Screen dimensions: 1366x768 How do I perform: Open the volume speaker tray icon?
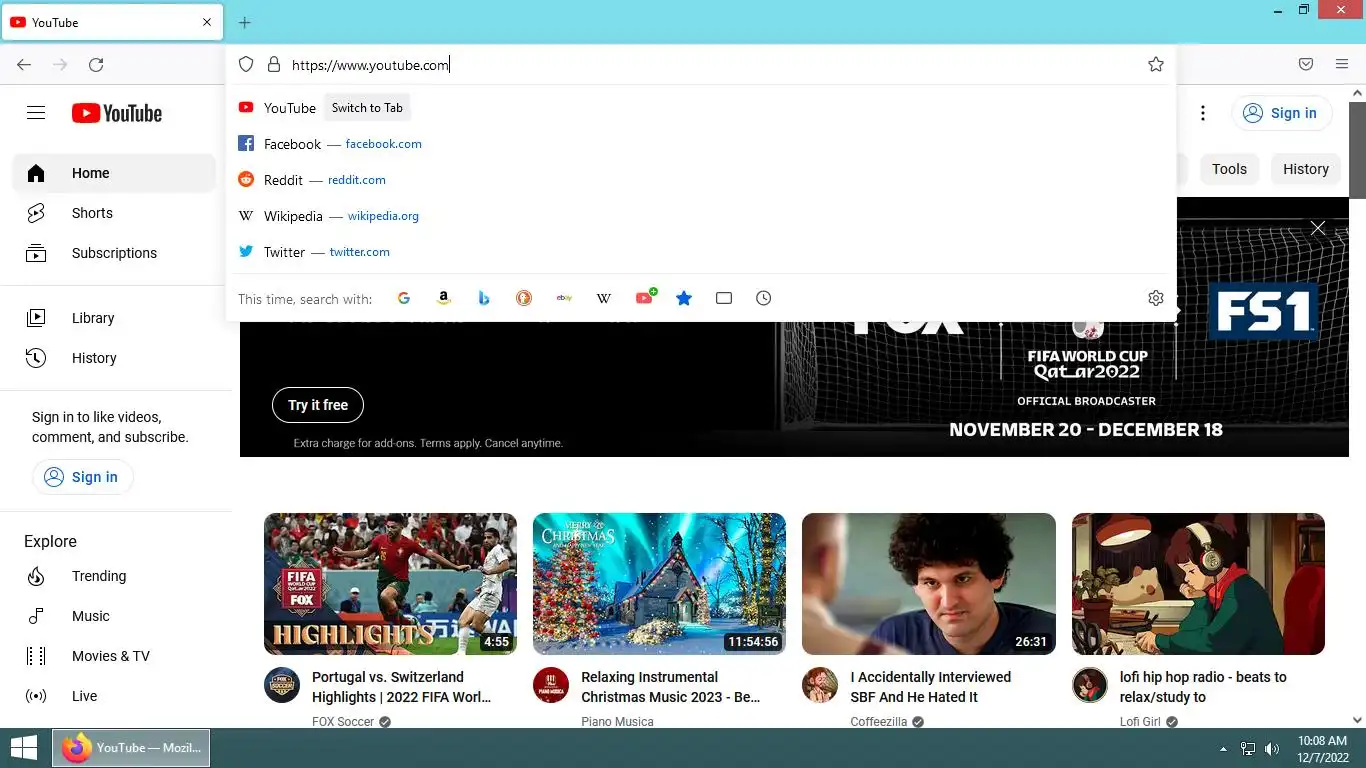(x=1272, y=748)
